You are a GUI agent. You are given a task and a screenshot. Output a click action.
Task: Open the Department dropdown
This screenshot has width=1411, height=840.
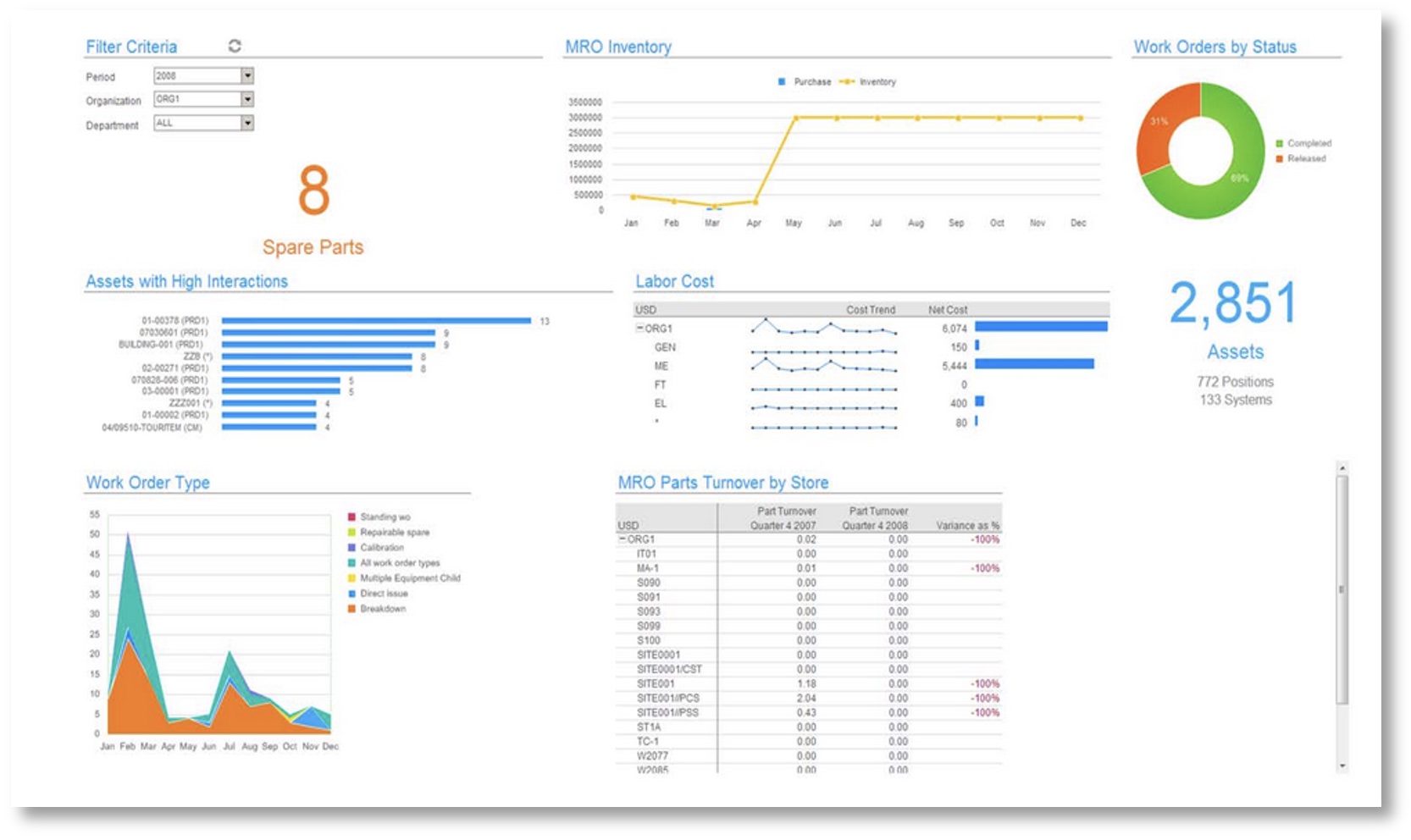point(247,124)
